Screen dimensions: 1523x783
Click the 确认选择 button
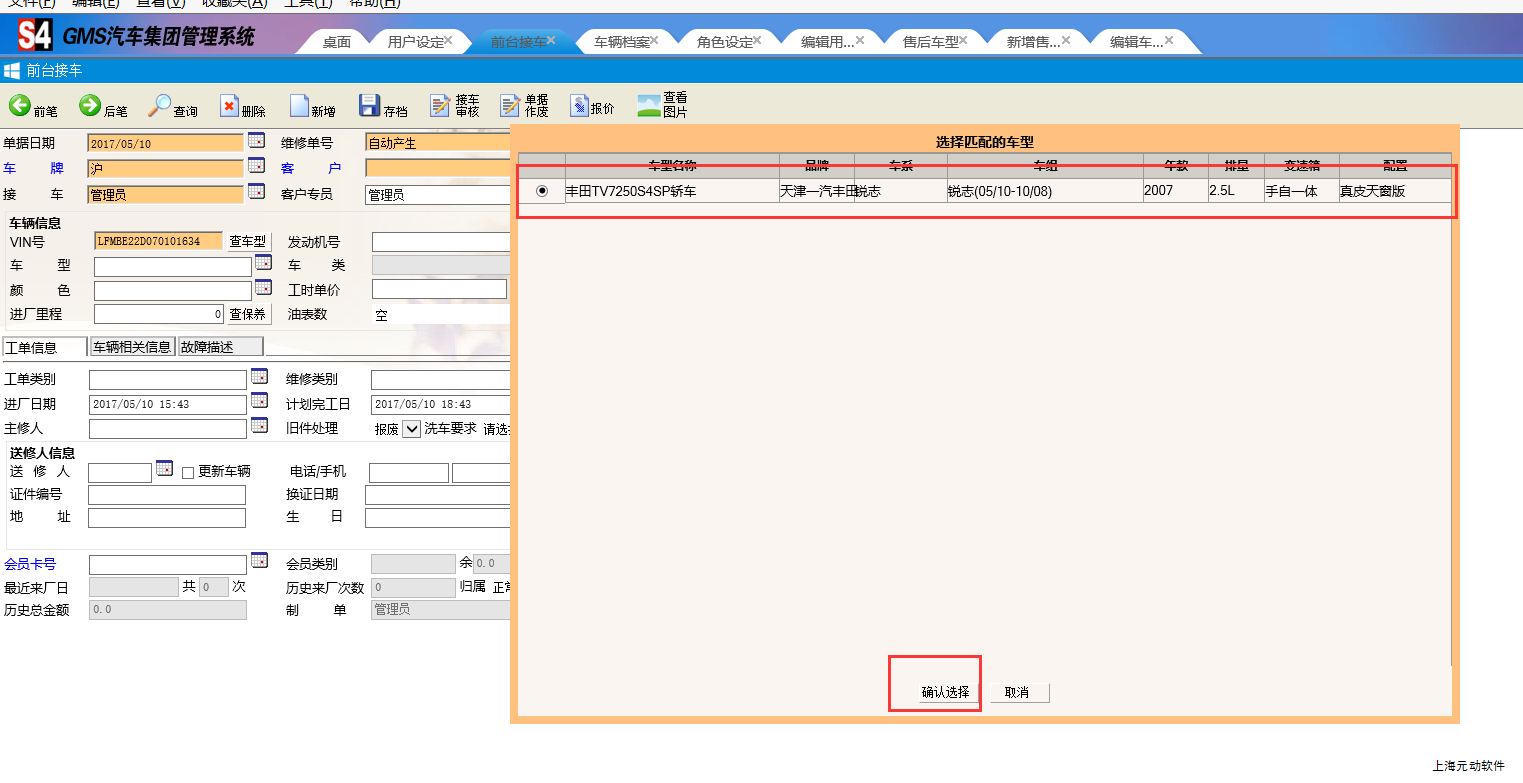[x=945, y=692]
